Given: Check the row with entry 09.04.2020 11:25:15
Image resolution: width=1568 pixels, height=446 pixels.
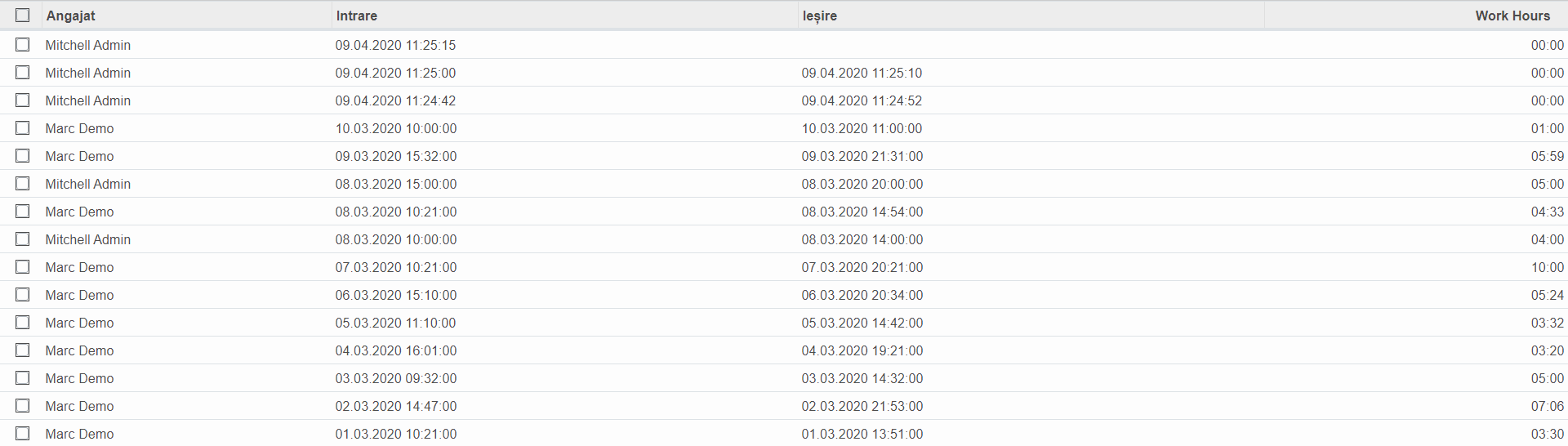Looking at the screenshot, I should pyautogui.click(x=22, y=45).
